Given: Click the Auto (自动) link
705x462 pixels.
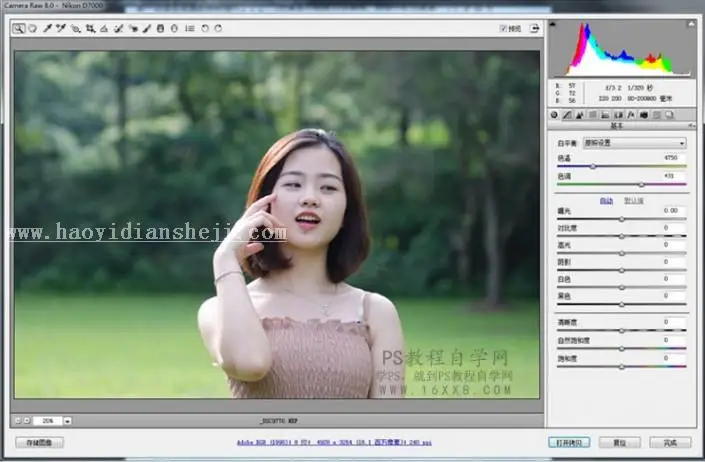Looking at the screenshot, I should click(606, 201).
